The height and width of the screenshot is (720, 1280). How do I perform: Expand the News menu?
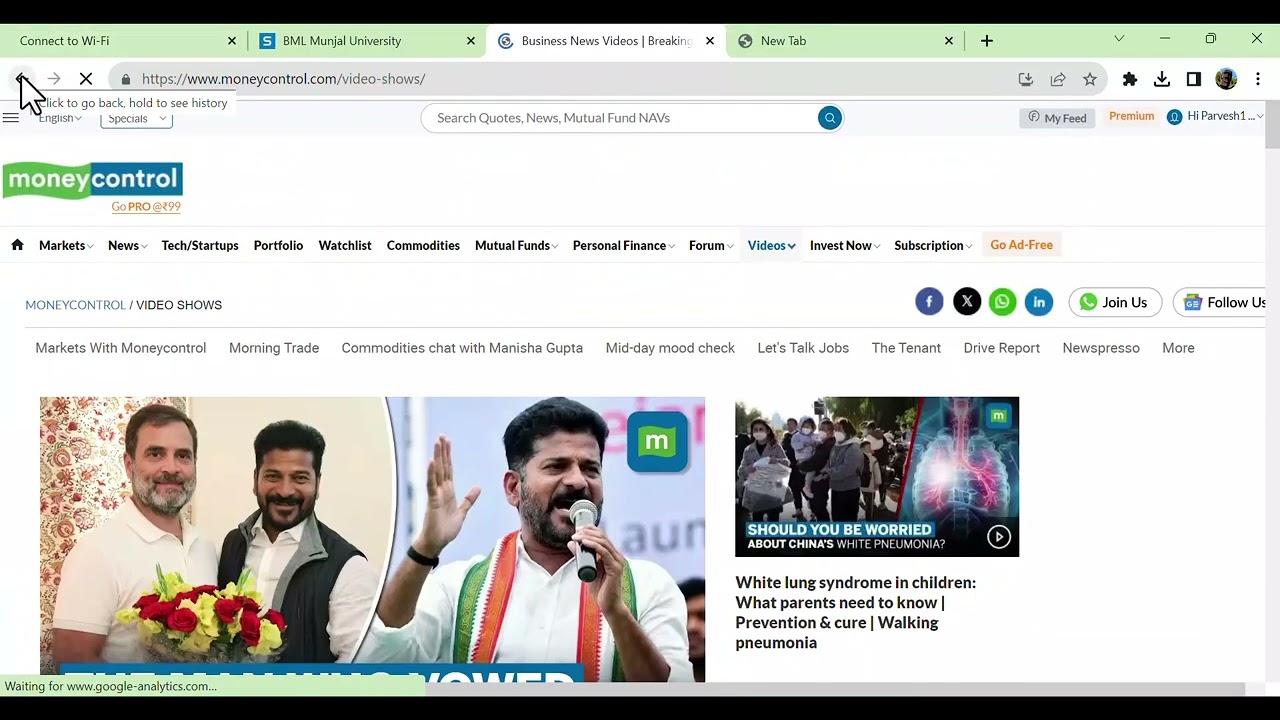tap(127, 245)
